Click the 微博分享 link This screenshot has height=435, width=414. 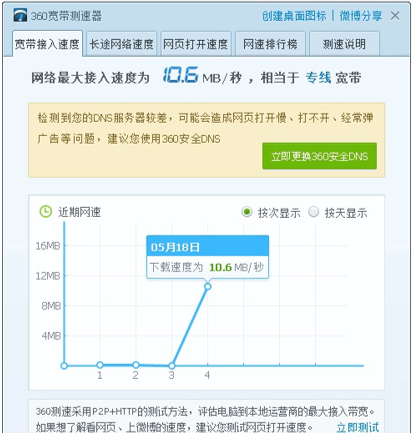pyautogui.click(x=361, y=16)
